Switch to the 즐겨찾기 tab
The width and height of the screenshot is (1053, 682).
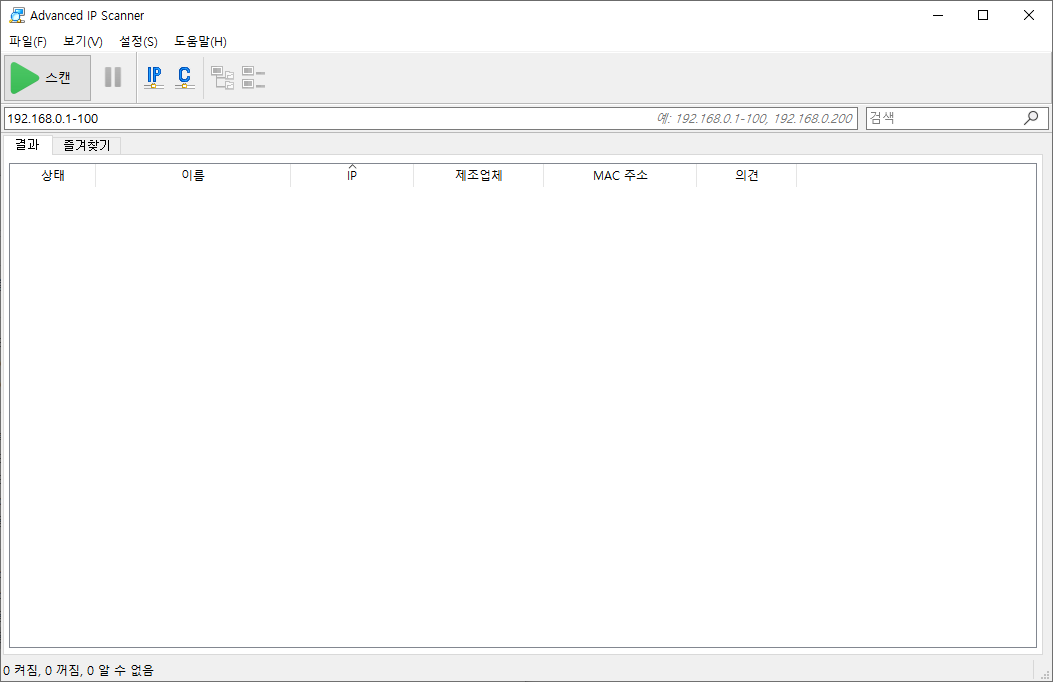pos(87,145)
